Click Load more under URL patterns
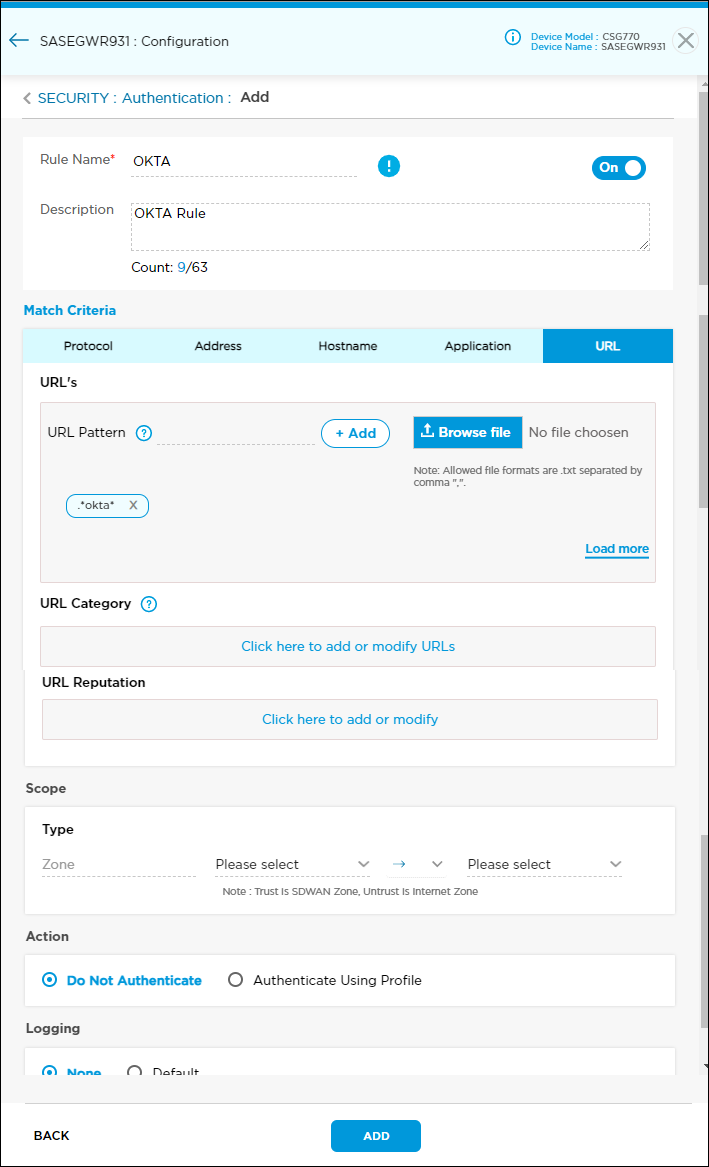The width and height of the screenshot is (709, 1167). point(616,549)
